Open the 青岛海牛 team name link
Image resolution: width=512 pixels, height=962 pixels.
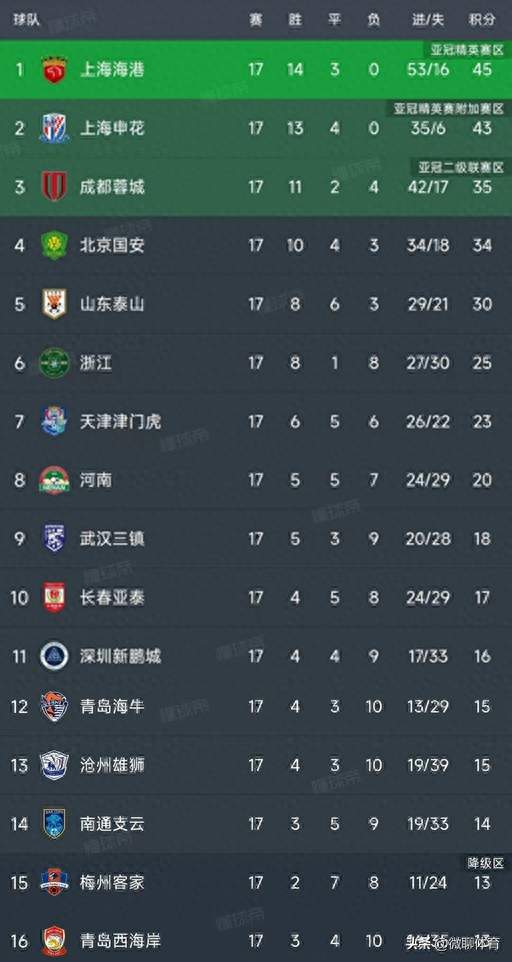tap(112, 706)
